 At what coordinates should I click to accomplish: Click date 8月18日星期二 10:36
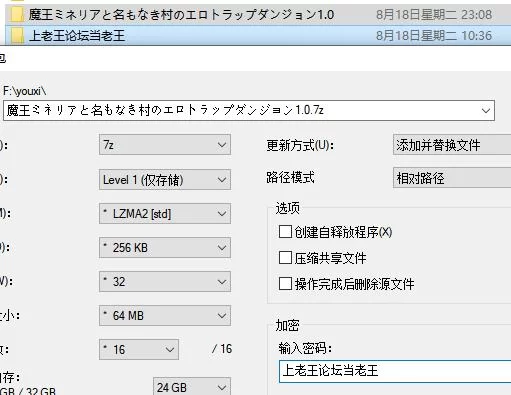point(434,36)
